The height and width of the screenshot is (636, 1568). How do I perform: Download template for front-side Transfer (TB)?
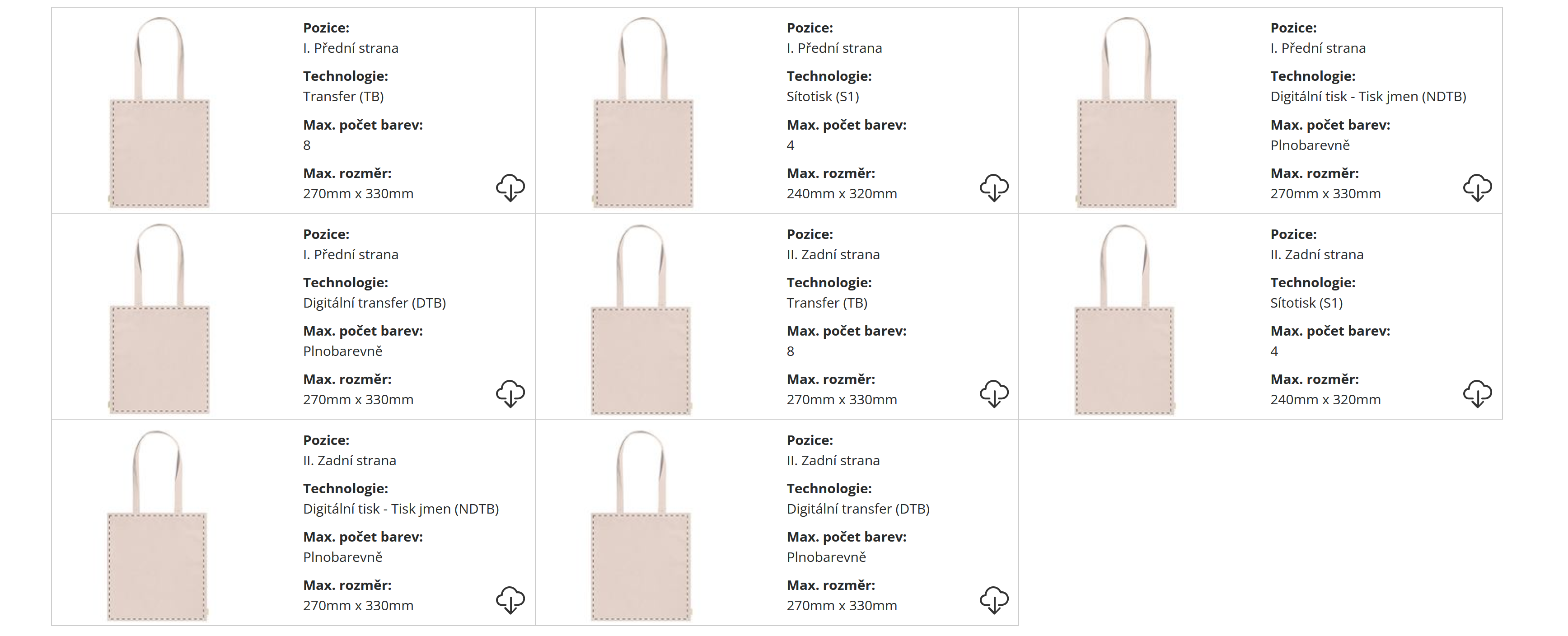[510, 187]
